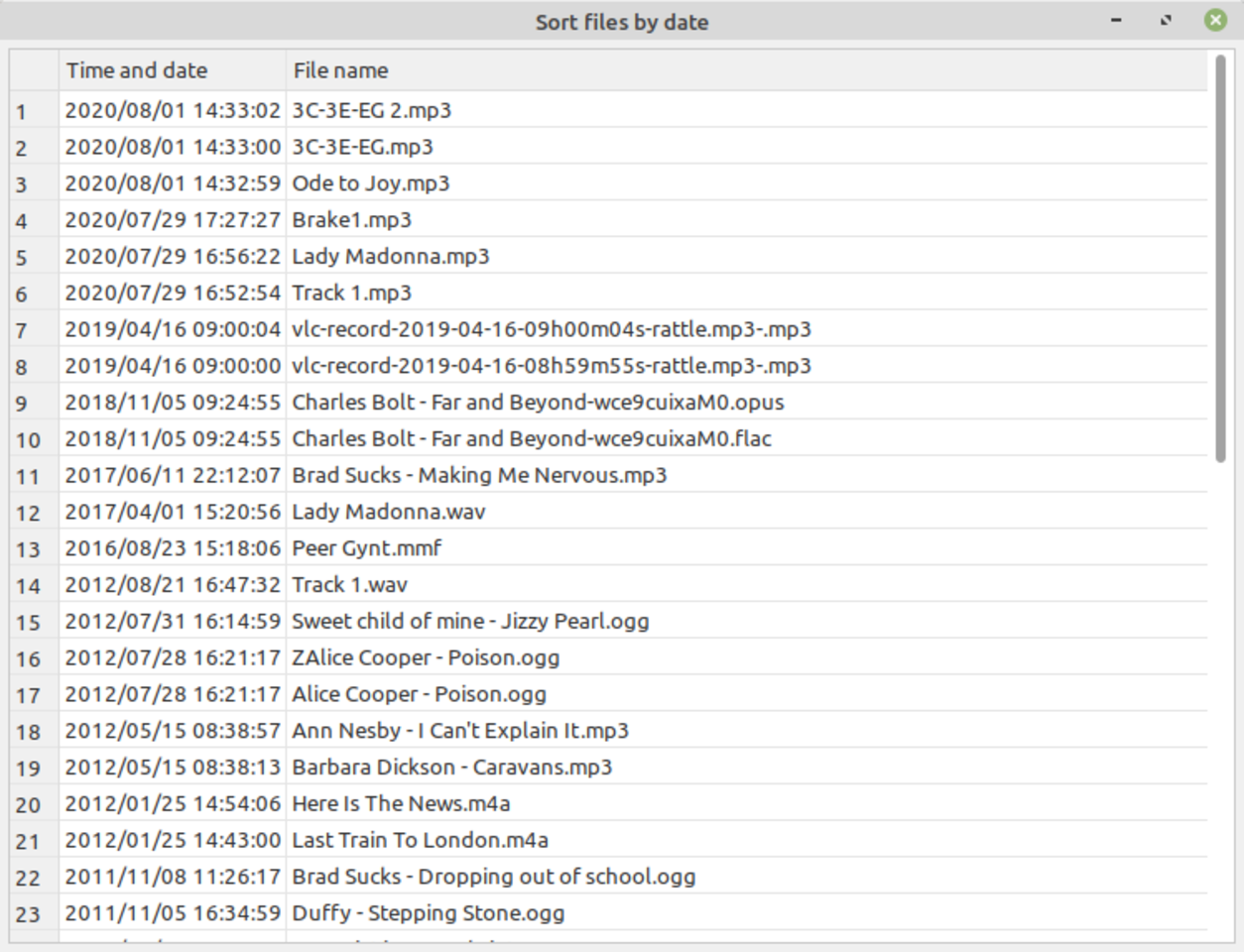This screenshot has height=952, width=1244.
Task: Select Charles Bolt Far and Beyond .flac file
Action: [532, 438]
